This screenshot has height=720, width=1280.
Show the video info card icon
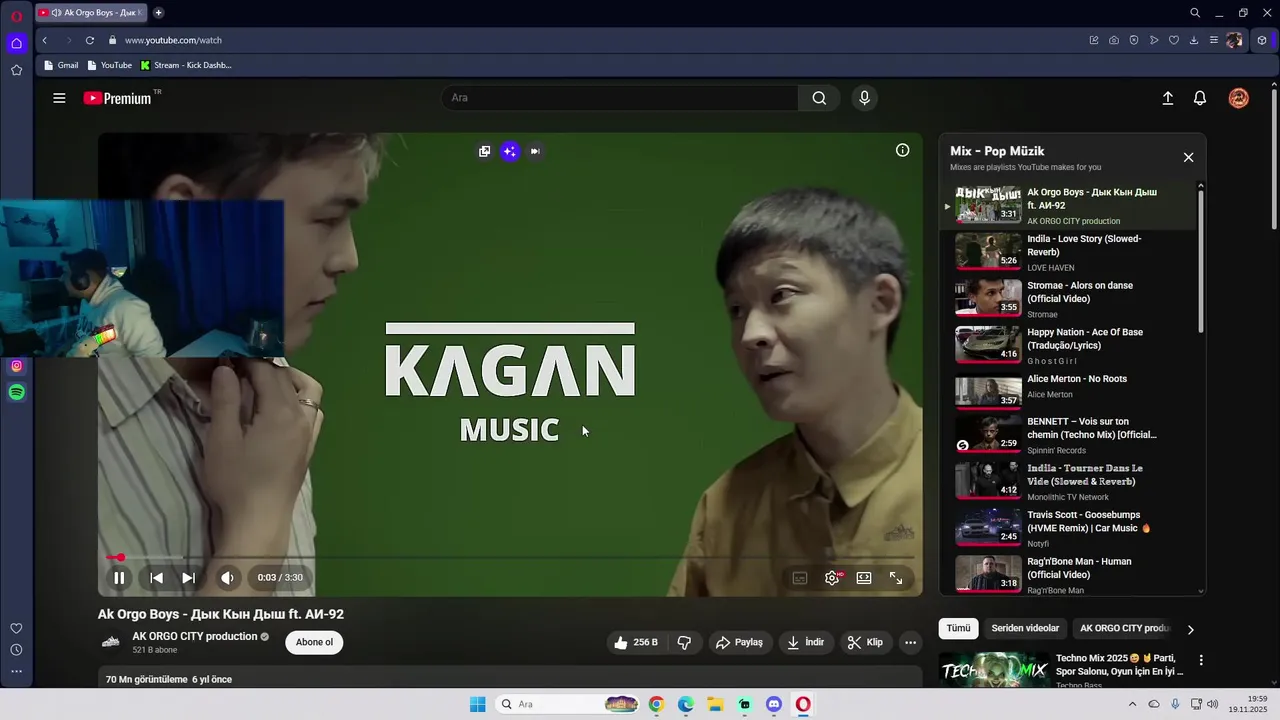click(902, 150)
